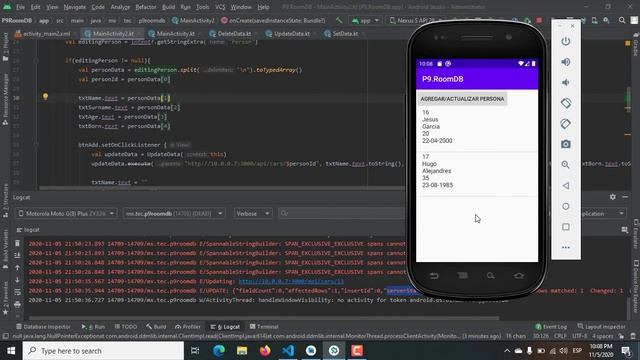This screenshot has height=360, width=640.
Task: Click emulator rotate left icon
Action: click(566, 103)
